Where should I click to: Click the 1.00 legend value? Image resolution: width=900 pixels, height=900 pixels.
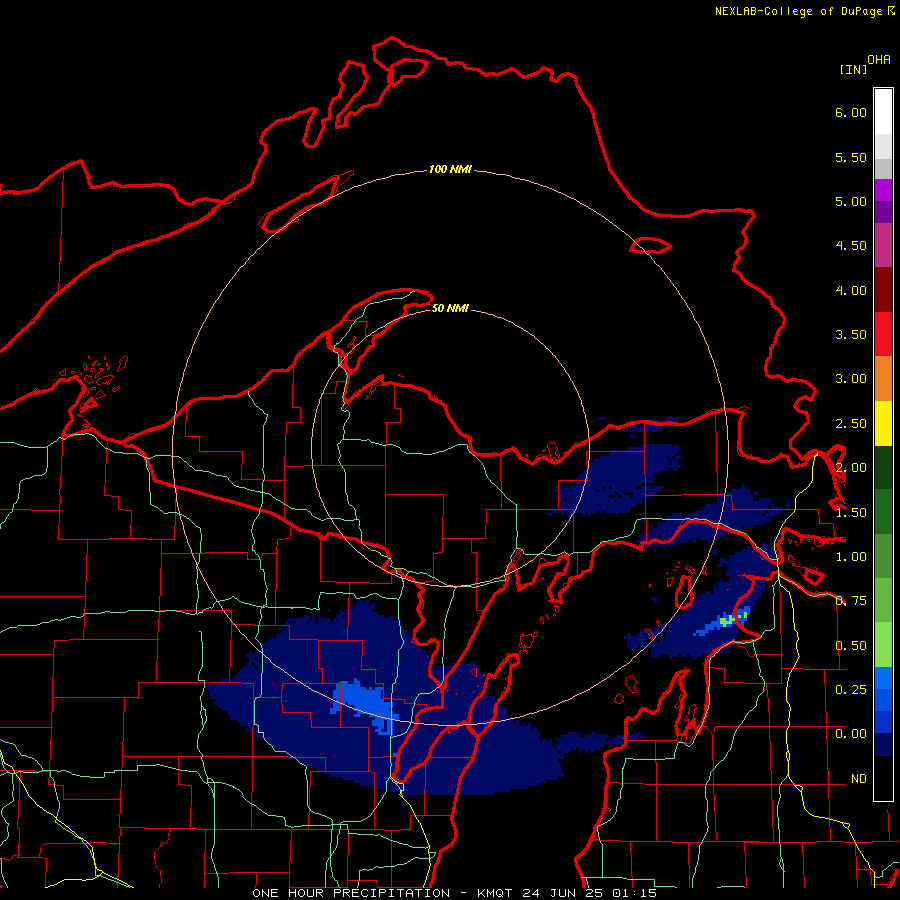(x=851, y=557)
